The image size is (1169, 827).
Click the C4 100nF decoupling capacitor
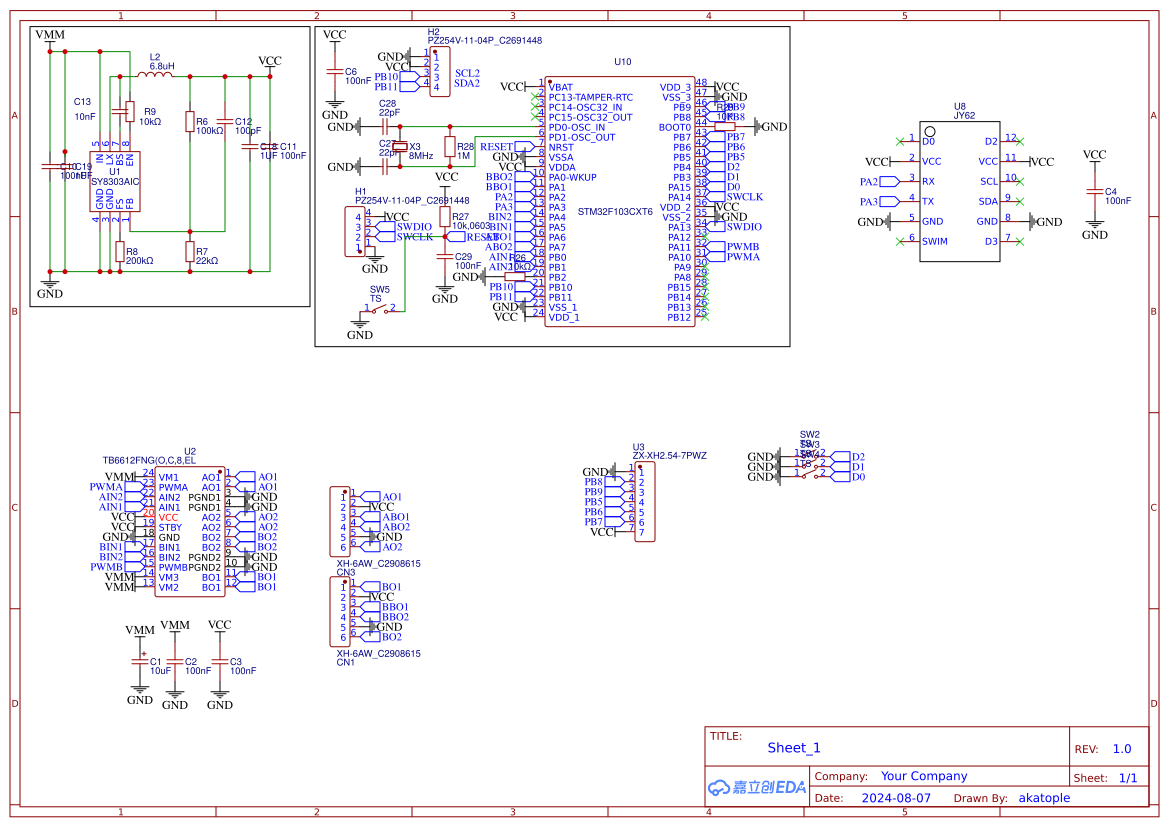coord(1094,192)
